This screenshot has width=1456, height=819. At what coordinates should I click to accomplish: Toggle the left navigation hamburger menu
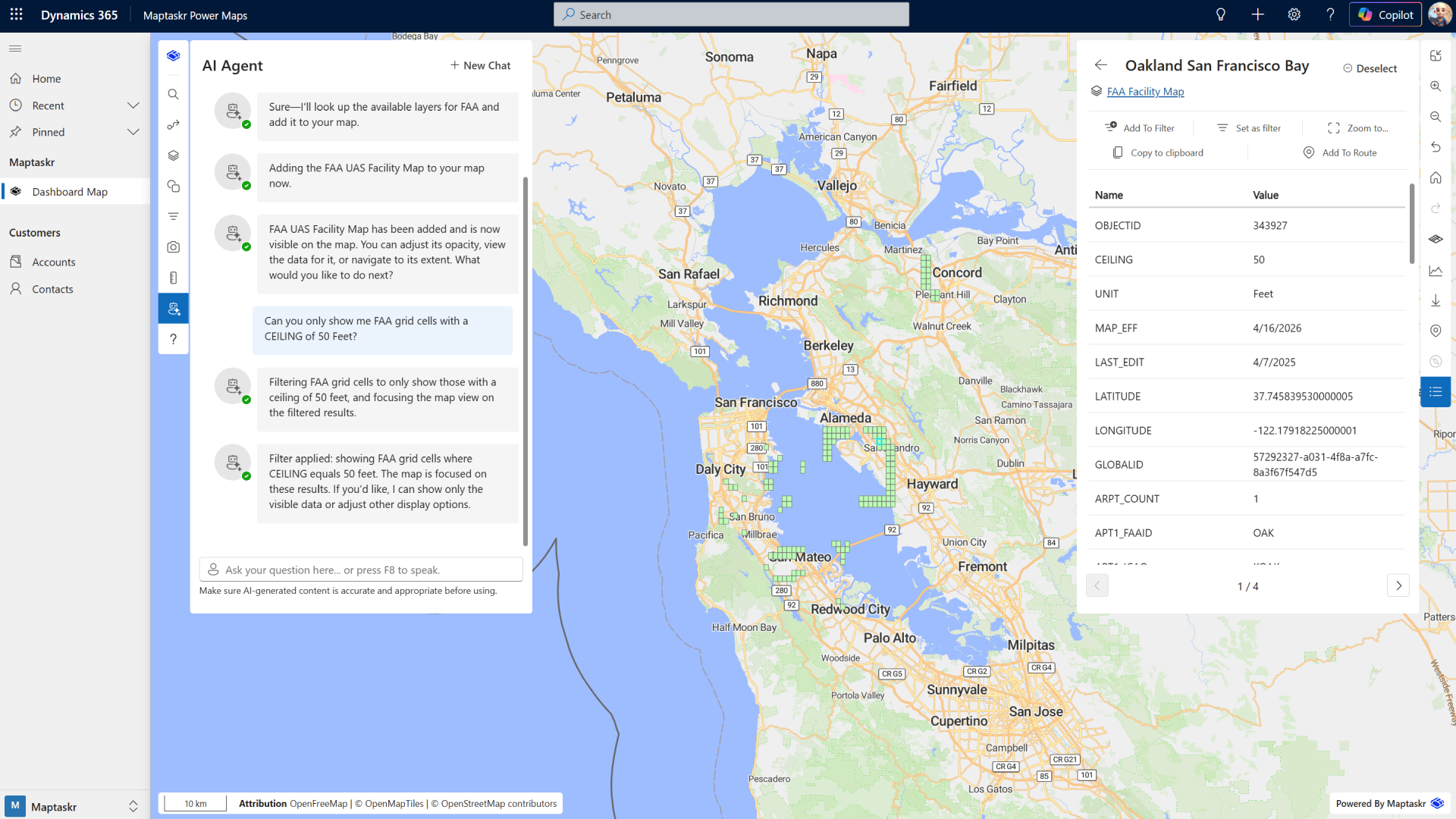15,49
